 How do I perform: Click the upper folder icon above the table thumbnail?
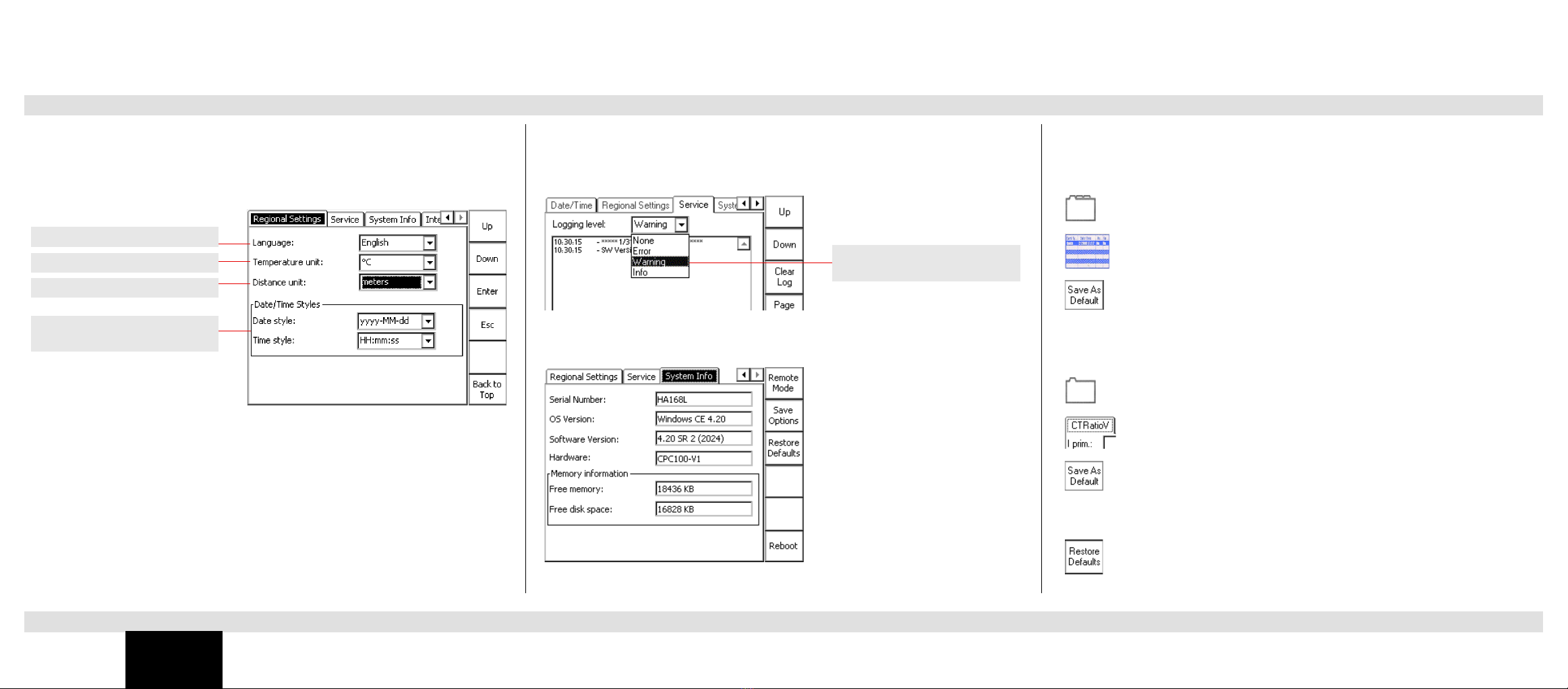coord(1080,209)
